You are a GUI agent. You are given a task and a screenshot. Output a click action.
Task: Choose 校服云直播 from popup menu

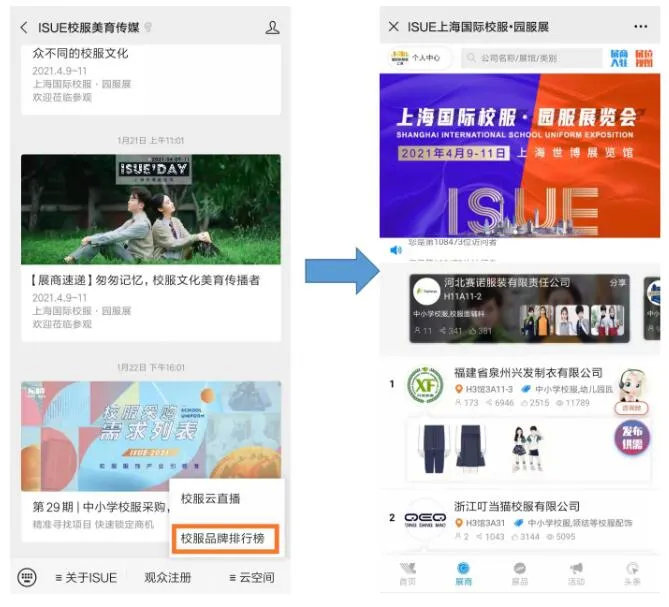coord(210,499)
